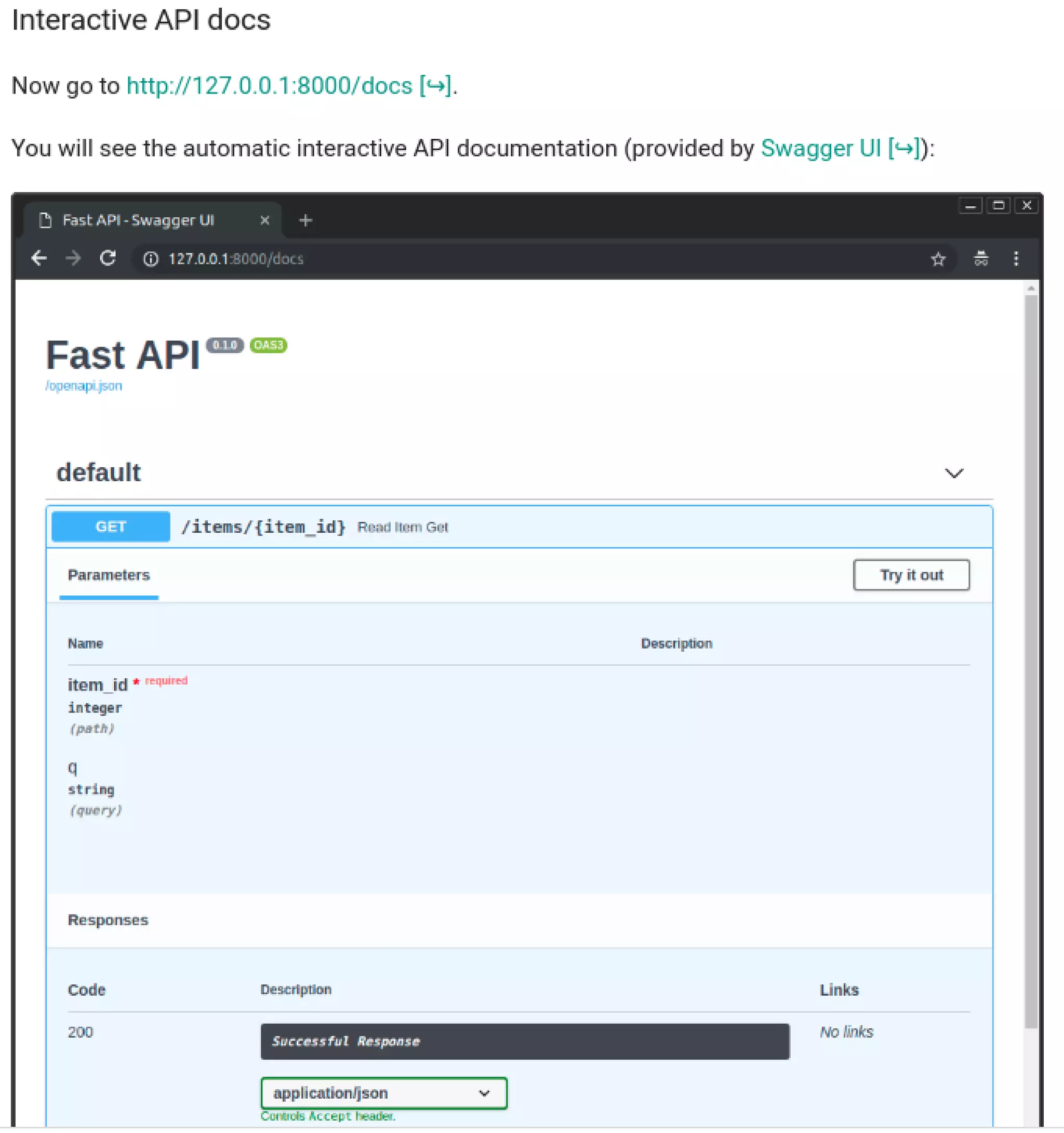Click the No links text
Viewport: 1064px width, 1133px height.
[x=846, y=1032]
